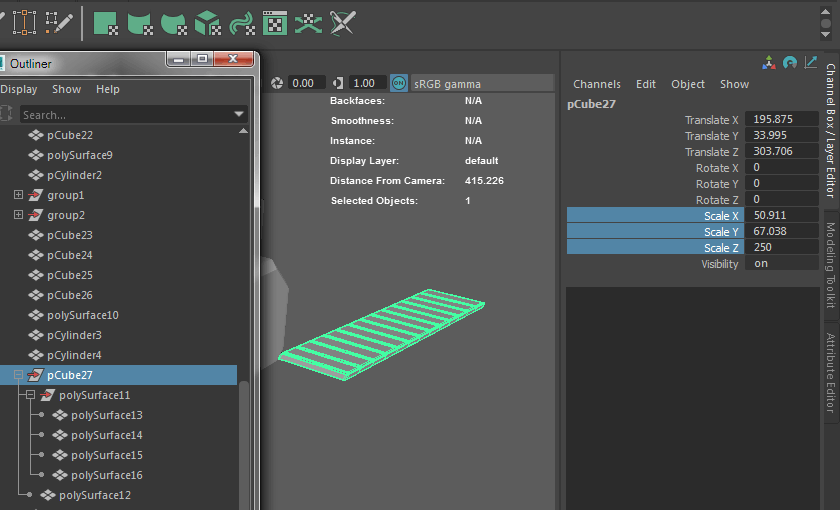Open the Outliner Show menu

pyautogui.click(x=66, y=89)
